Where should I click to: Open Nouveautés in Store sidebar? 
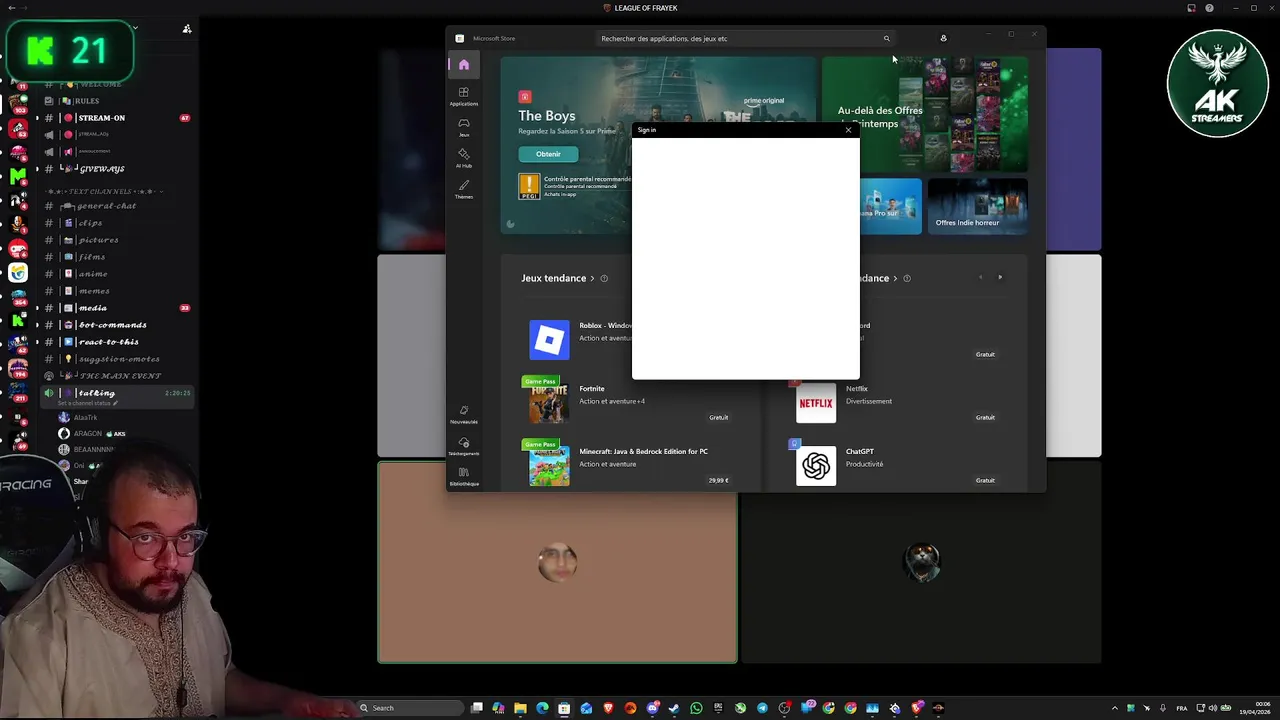click(464, 415)
